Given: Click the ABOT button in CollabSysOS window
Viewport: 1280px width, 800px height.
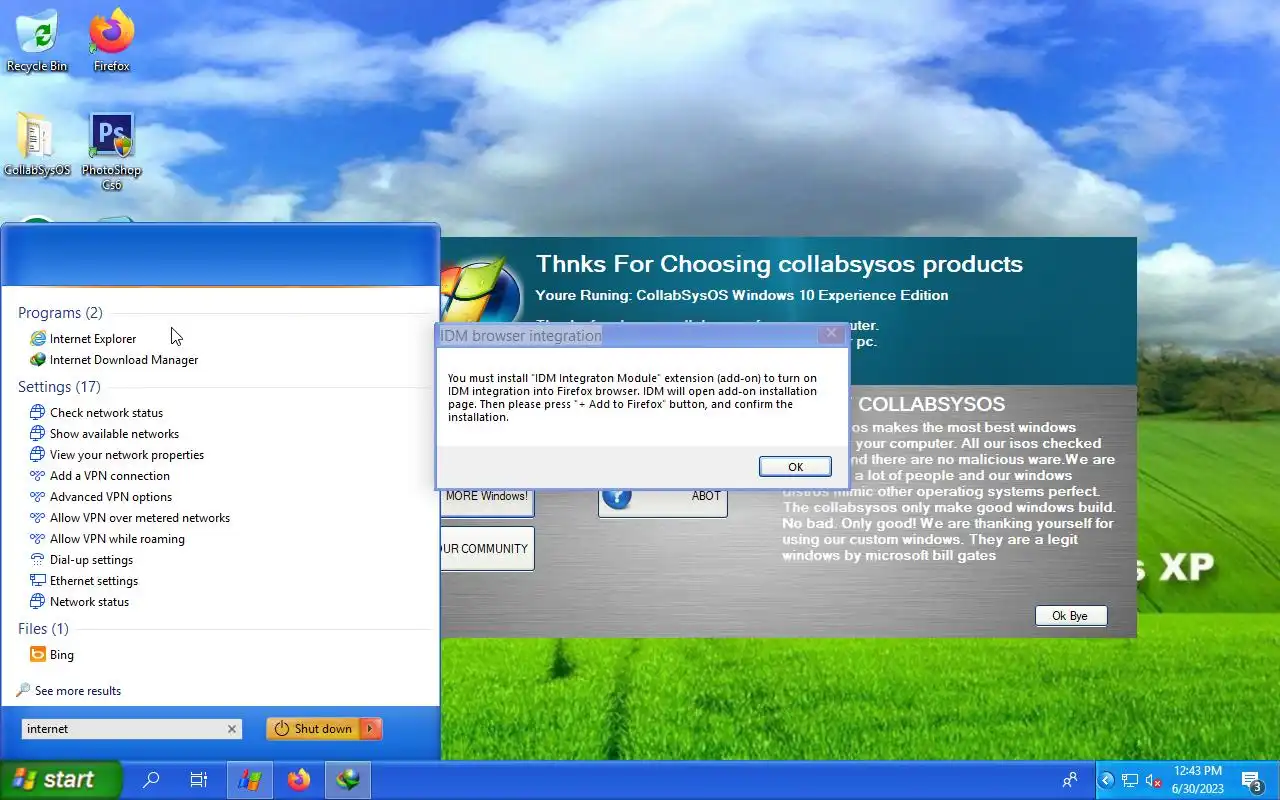Looking at the screenshot, I should coord(663,496).
